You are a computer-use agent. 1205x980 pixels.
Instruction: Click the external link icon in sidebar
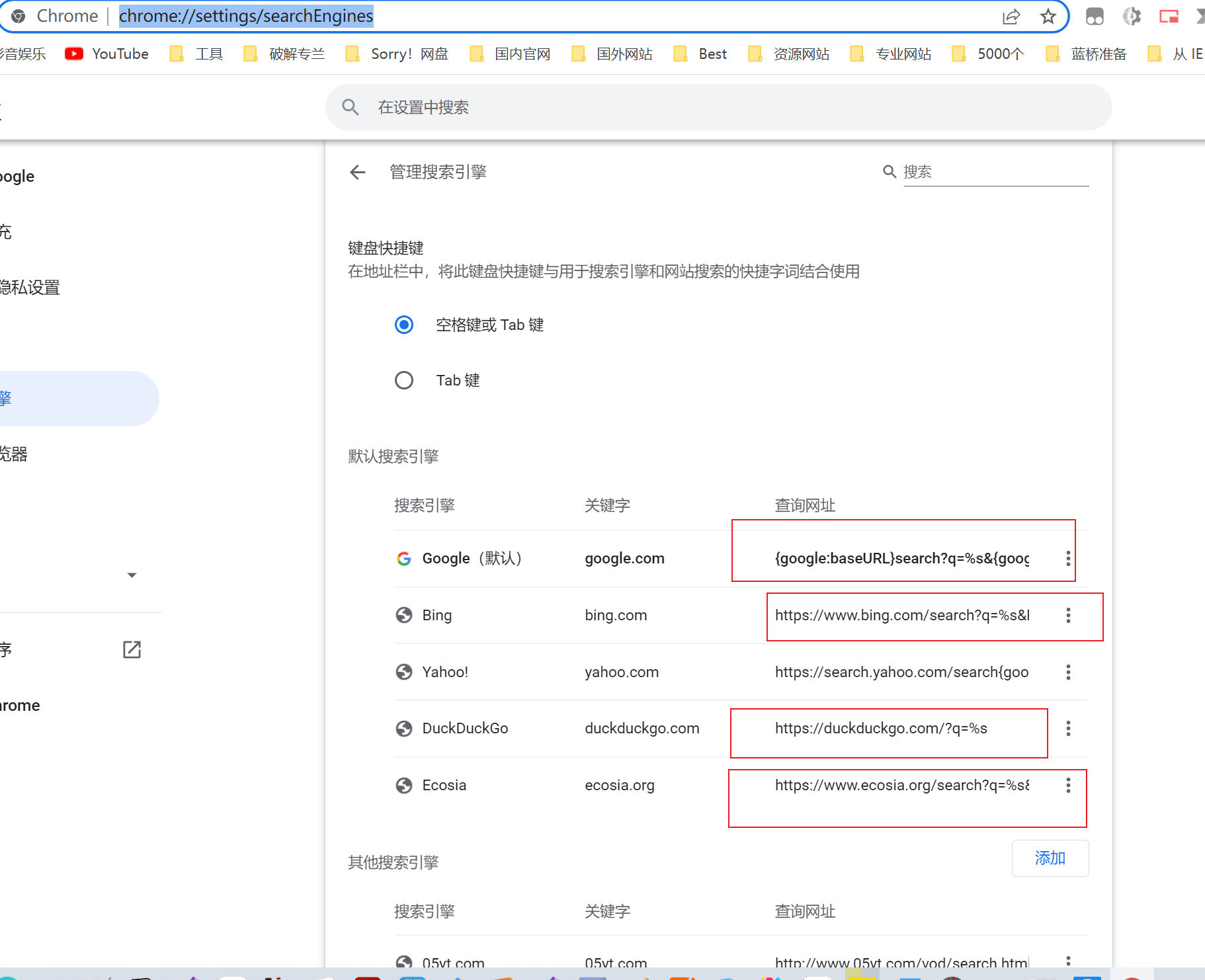(132, 649)
